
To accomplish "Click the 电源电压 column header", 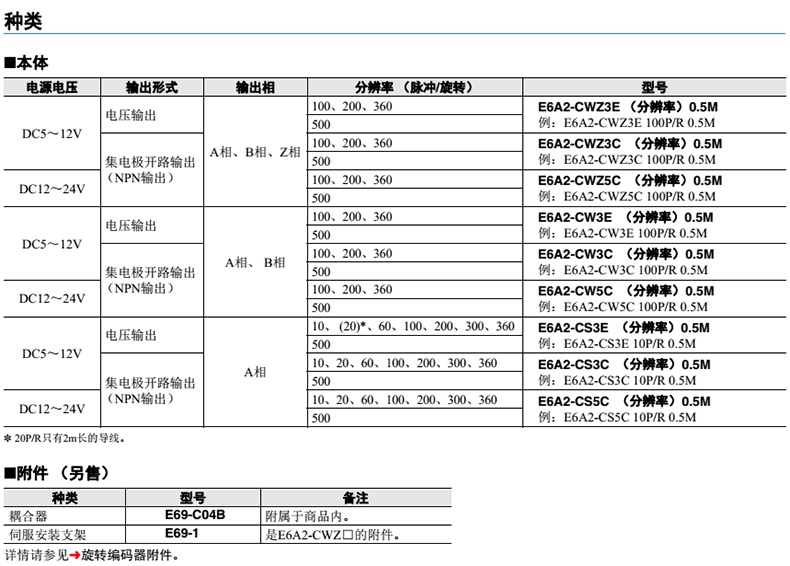I will [50, 88].
